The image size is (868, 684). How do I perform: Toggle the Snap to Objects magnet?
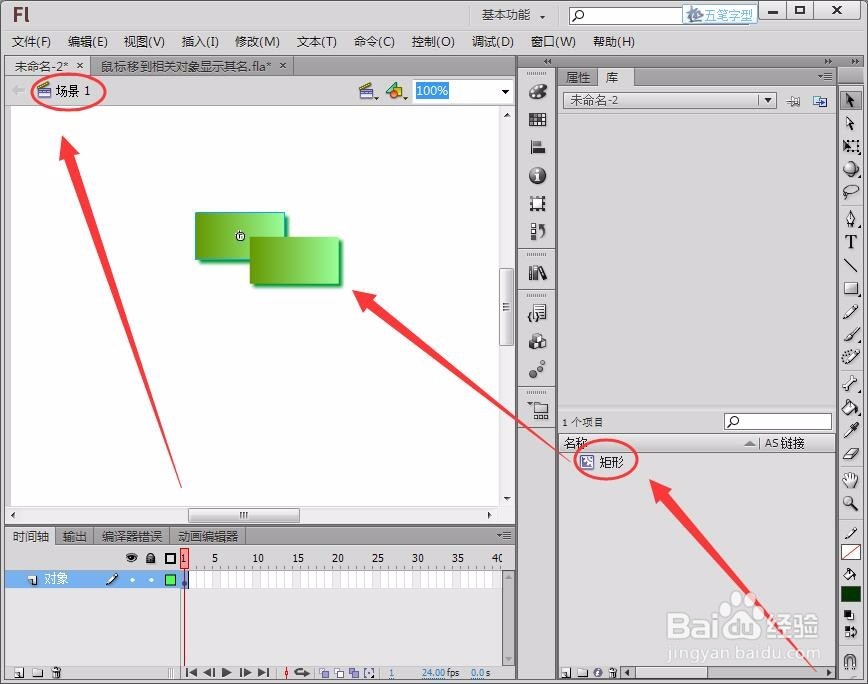pos(850,660)
